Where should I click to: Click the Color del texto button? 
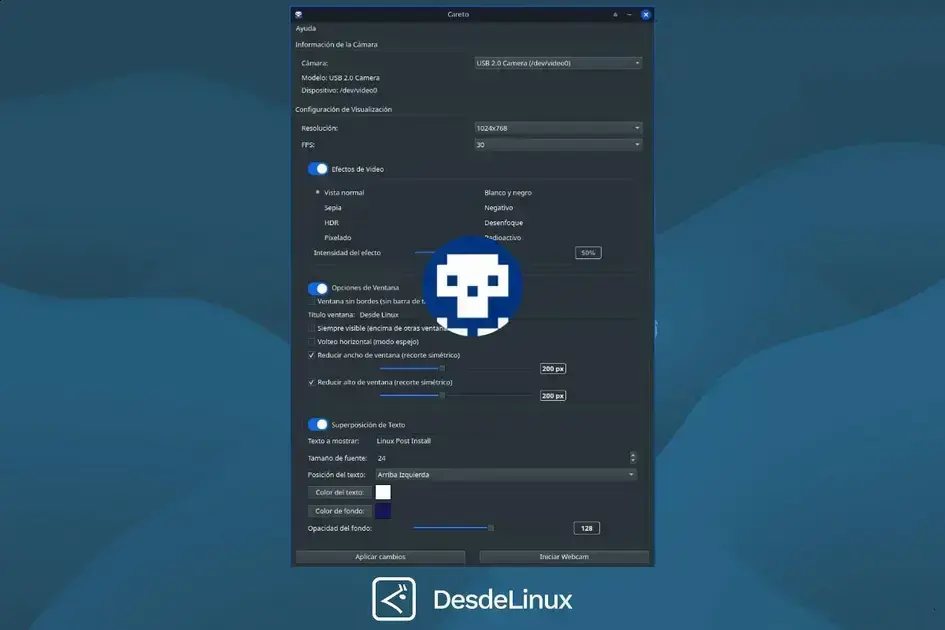340,493
